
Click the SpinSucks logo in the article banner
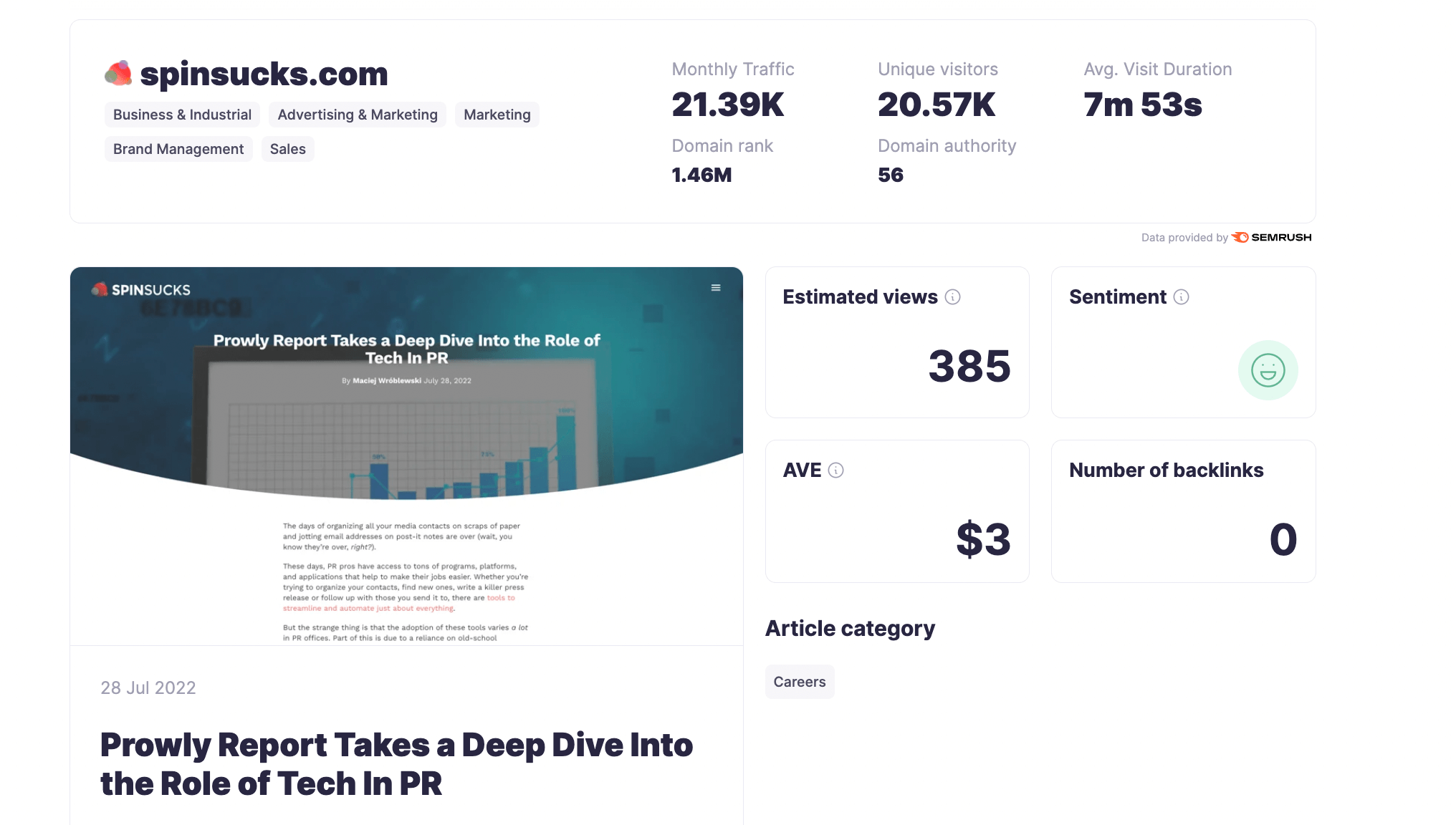pyautogui.click(x=141, y=289)
